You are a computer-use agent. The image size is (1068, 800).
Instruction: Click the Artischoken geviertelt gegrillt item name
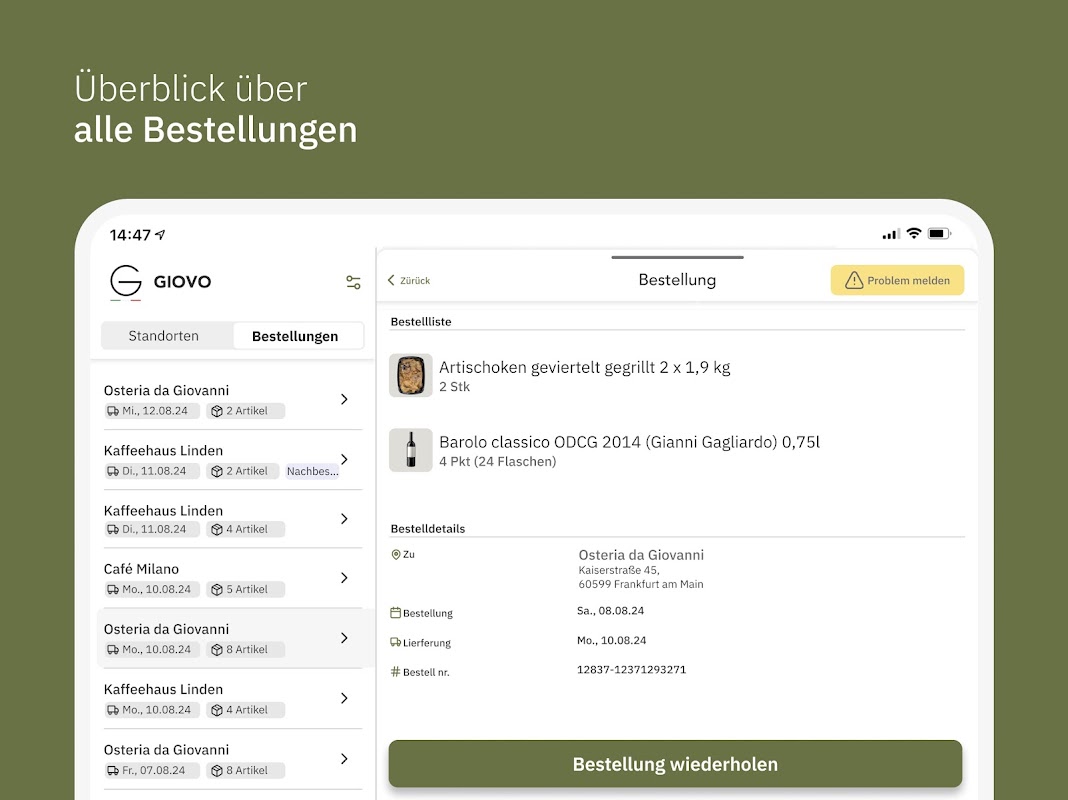(584, 368)
